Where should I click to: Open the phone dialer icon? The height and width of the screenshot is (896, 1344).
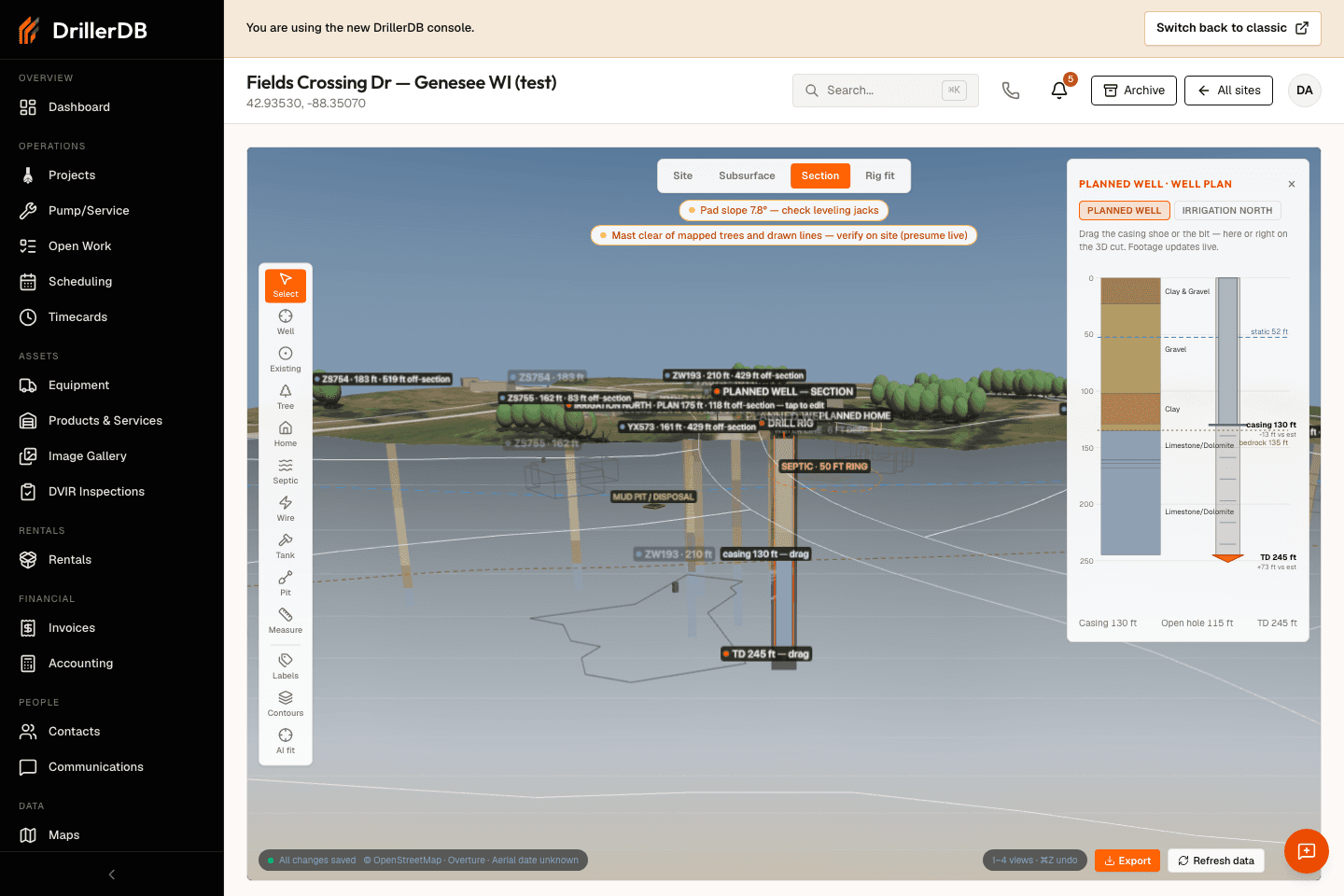(x=1011, y=91)
